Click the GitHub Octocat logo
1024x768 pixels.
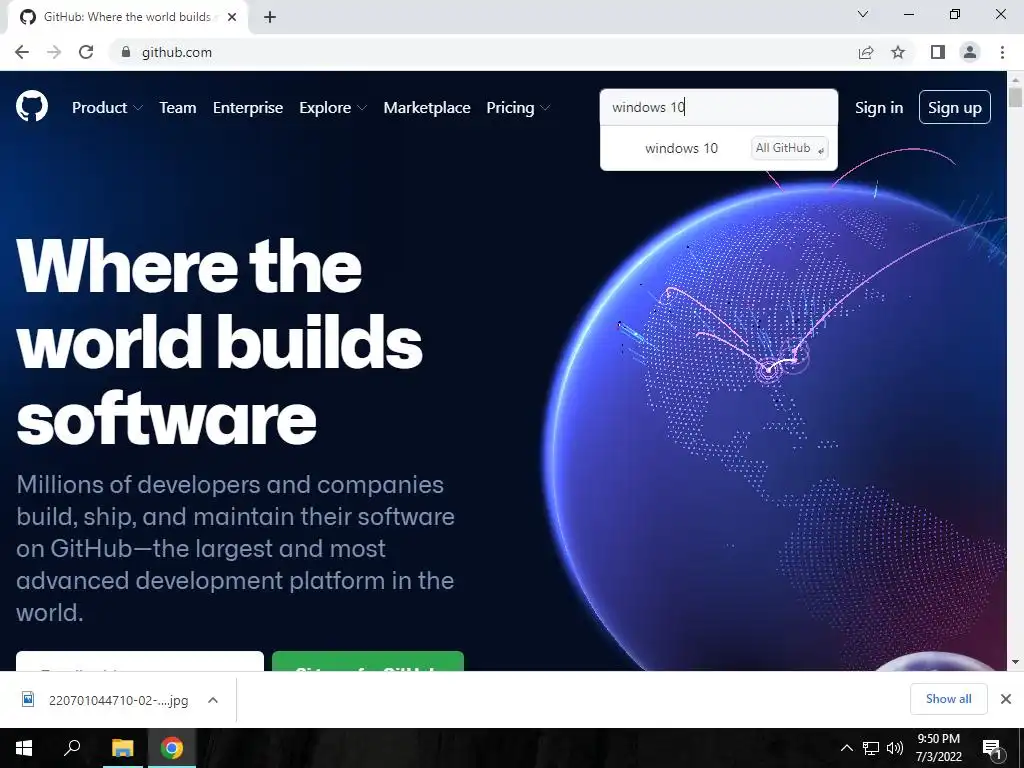pyautogui.click(x=32, y=107)
